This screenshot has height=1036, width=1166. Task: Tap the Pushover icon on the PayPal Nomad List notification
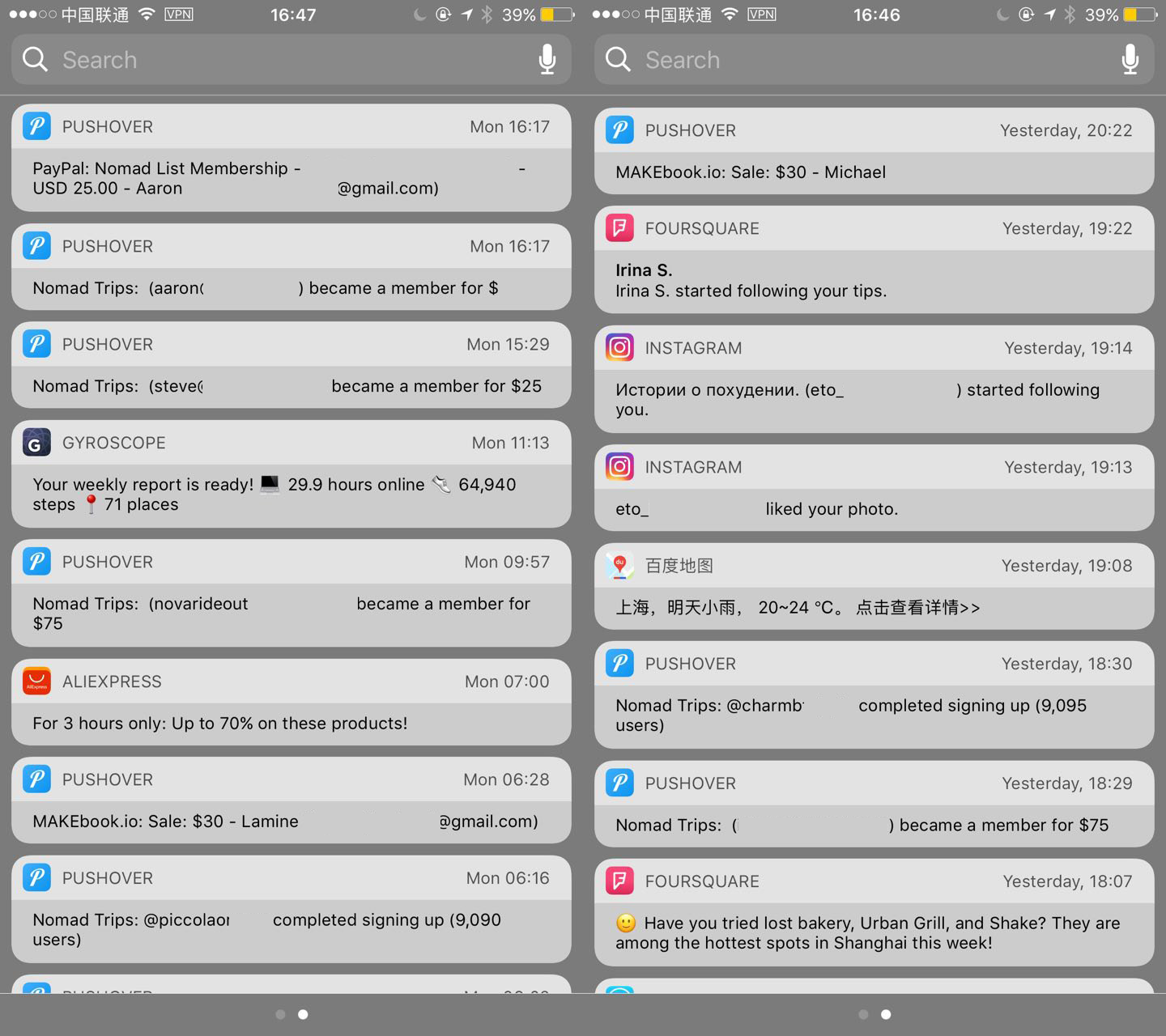36,126
